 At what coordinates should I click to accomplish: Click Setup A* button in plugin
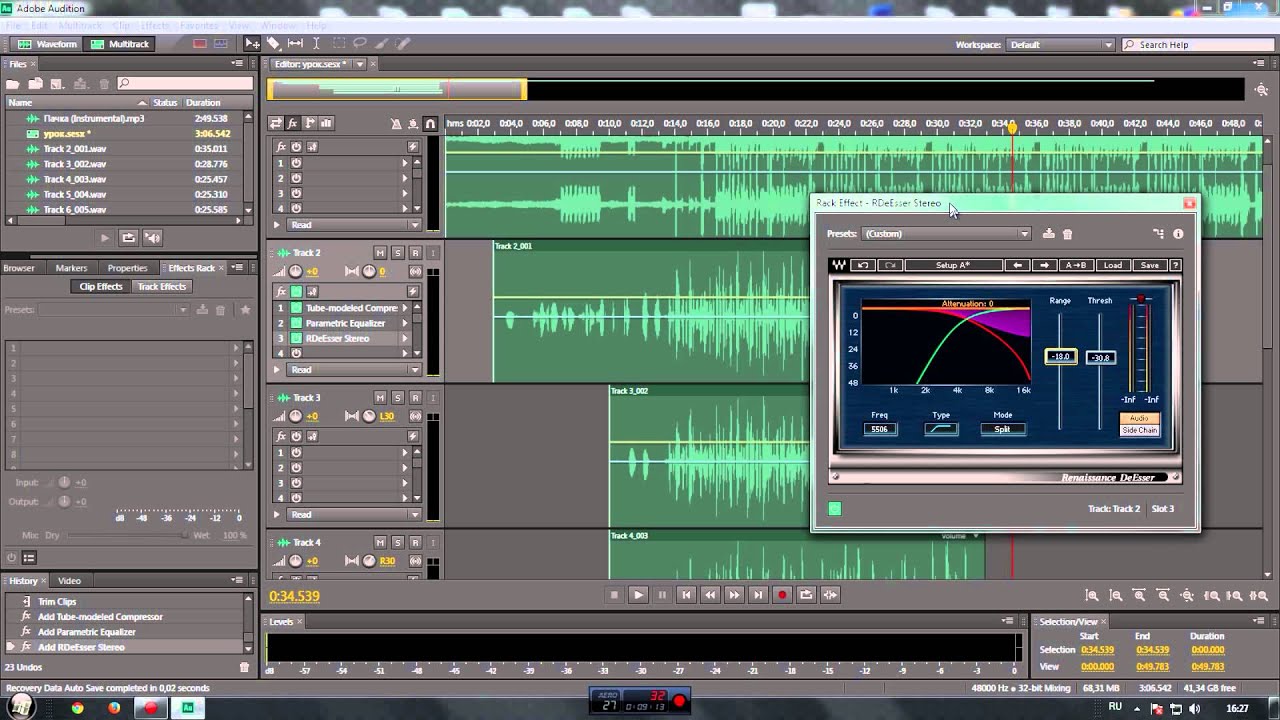coord(952,265)
